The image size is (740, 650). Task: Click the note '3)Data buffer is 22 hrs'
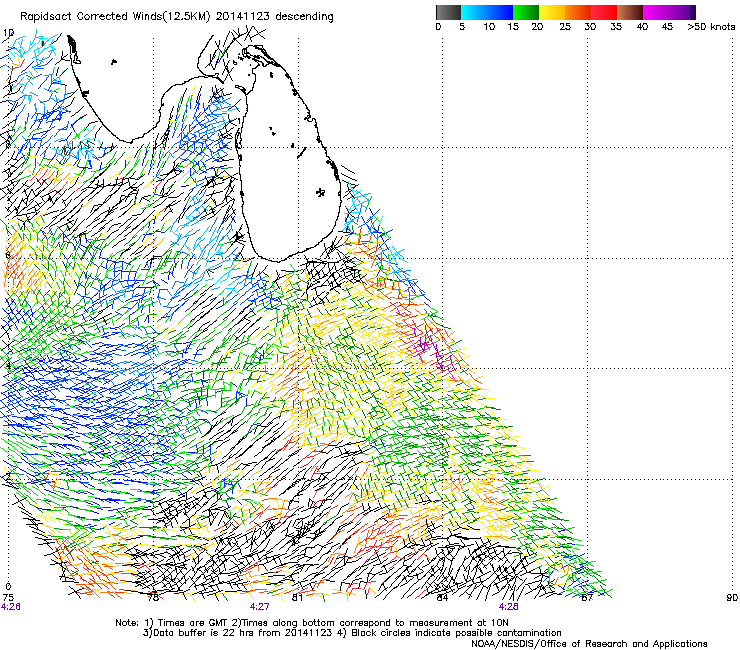(x=237, y=633)
